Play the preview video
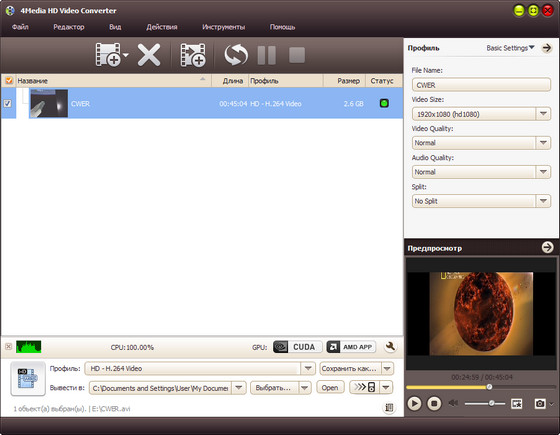Screen dimensions: 560x435 414,404
